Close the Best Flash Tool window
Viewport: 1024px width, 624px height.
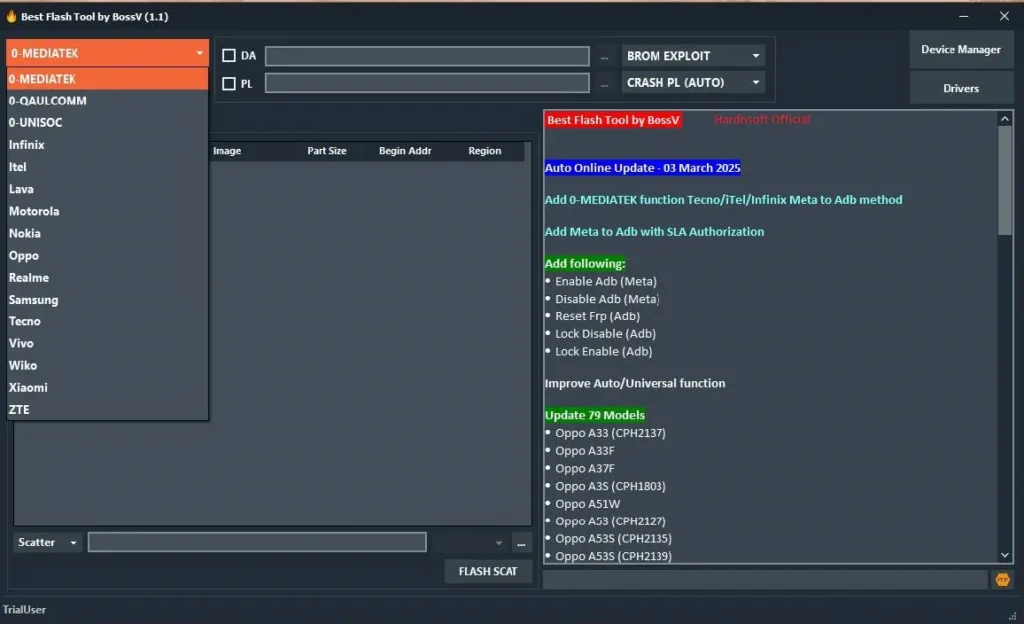pyautogui.click(x=1004, y=16)
